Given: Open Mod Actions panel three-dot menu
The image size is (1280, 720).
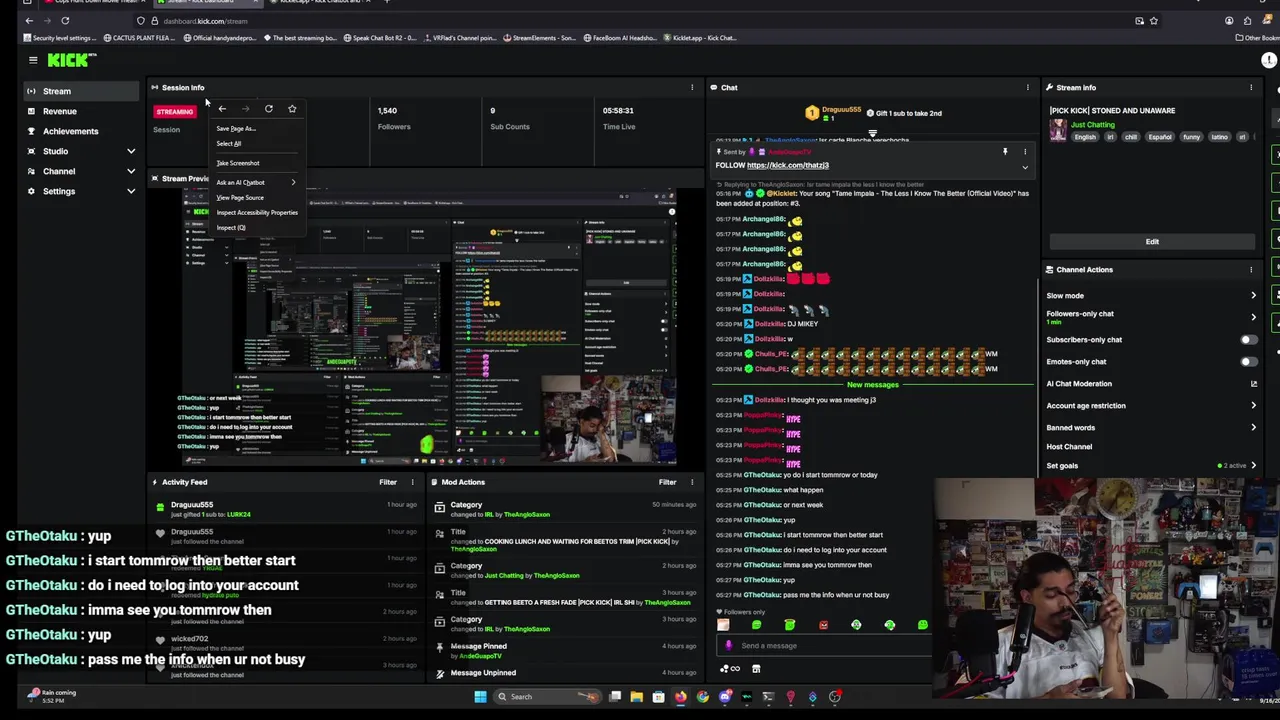Looking at the screenshot, I should 691,482.
